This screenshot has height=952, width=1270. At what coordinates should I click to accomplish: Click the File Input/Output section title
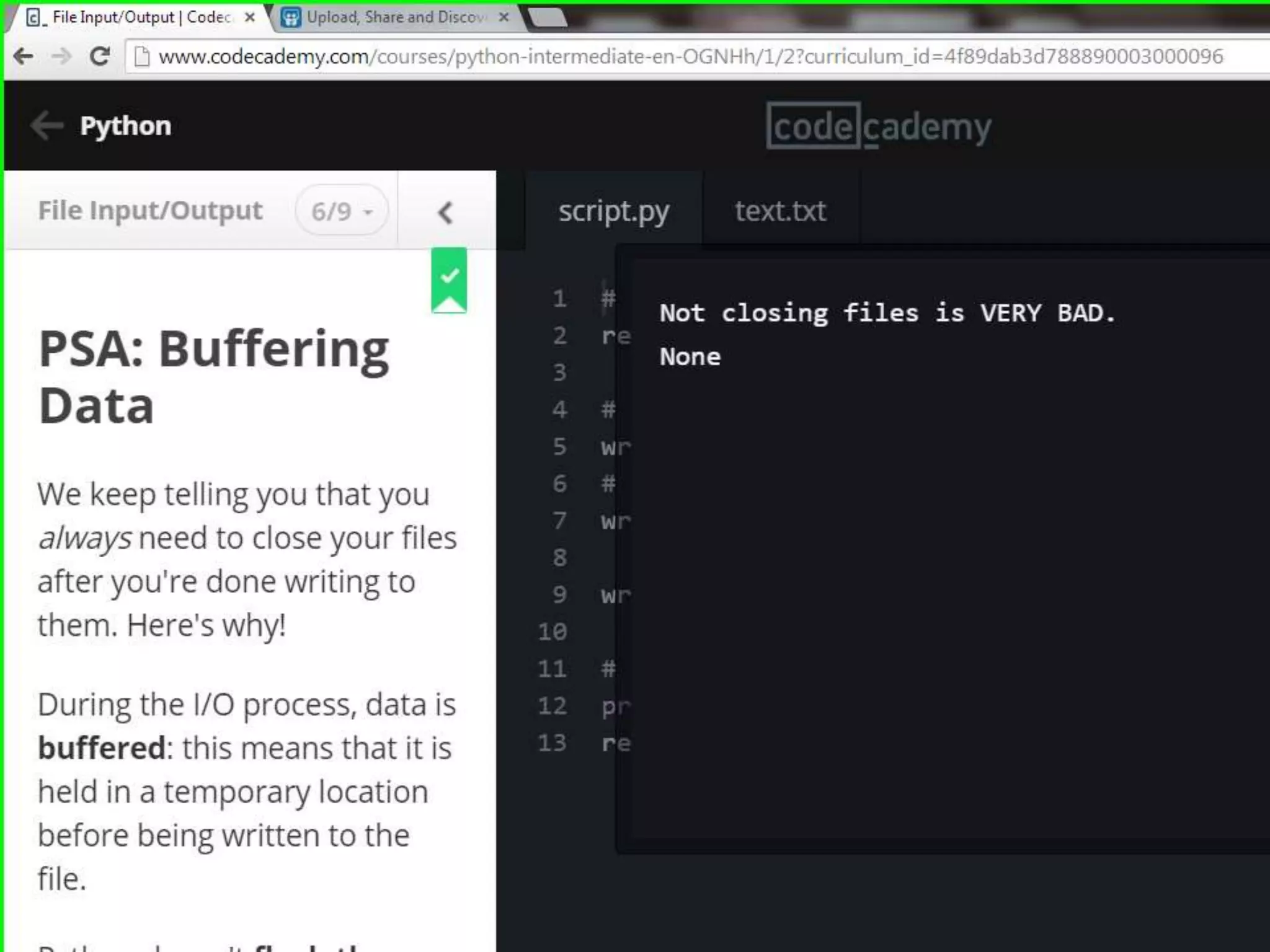tap(150, 210)
